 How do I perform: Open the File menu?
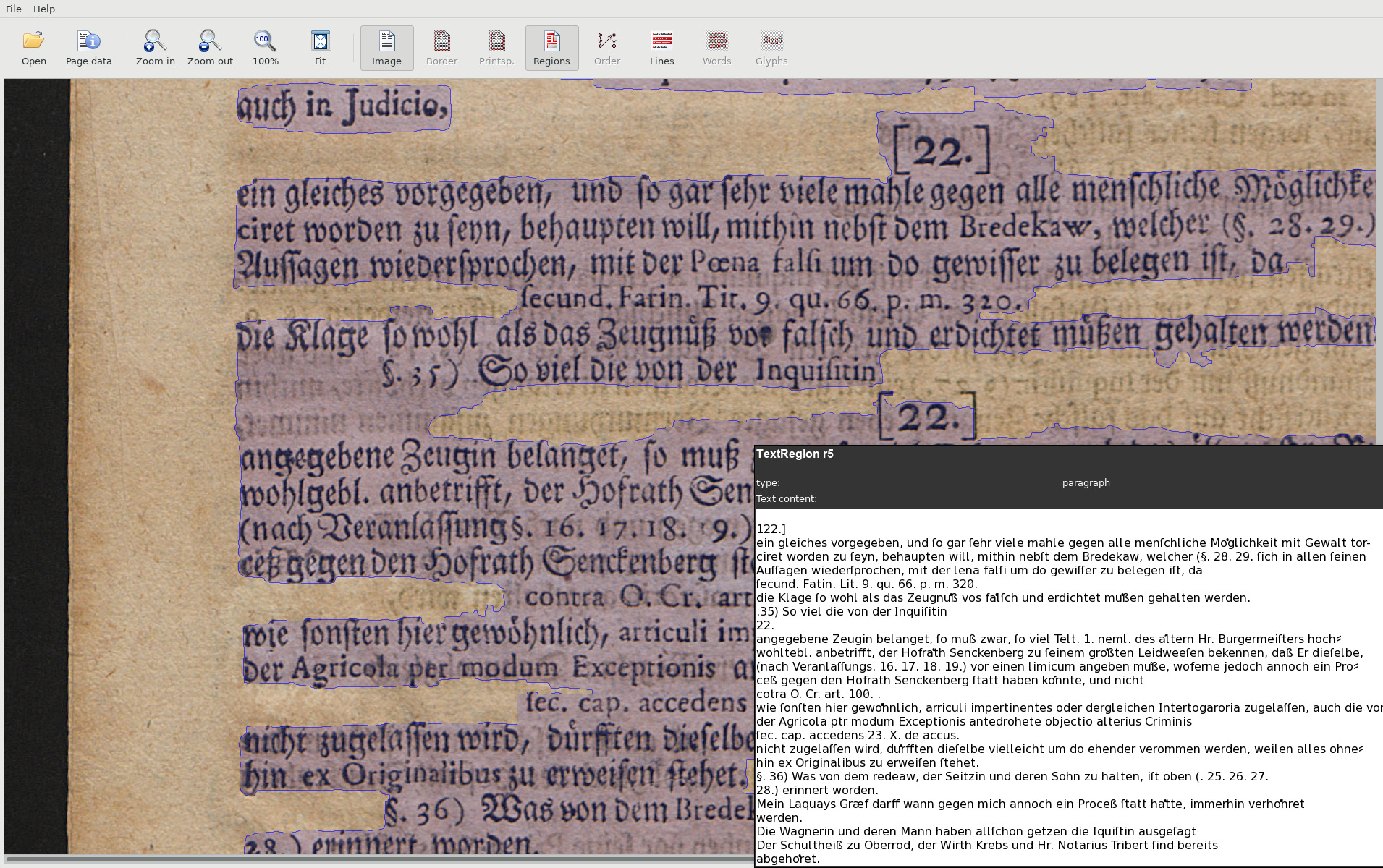(14, 9)
